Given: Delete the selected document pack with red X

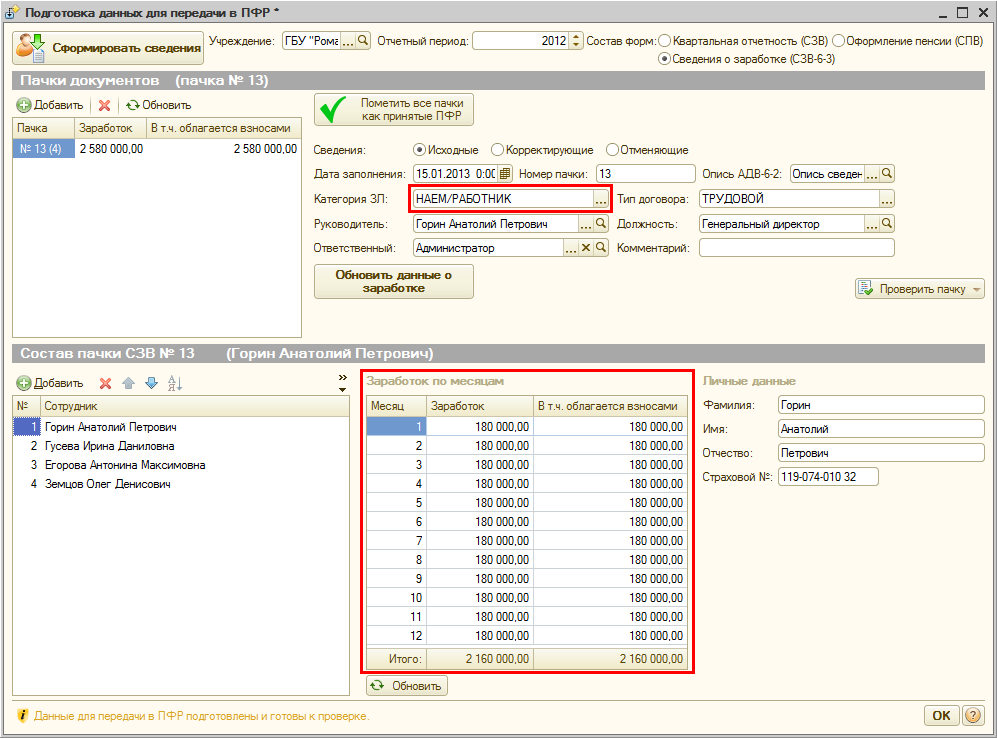Looking at the screenshot, I should [x=104, y=105].
